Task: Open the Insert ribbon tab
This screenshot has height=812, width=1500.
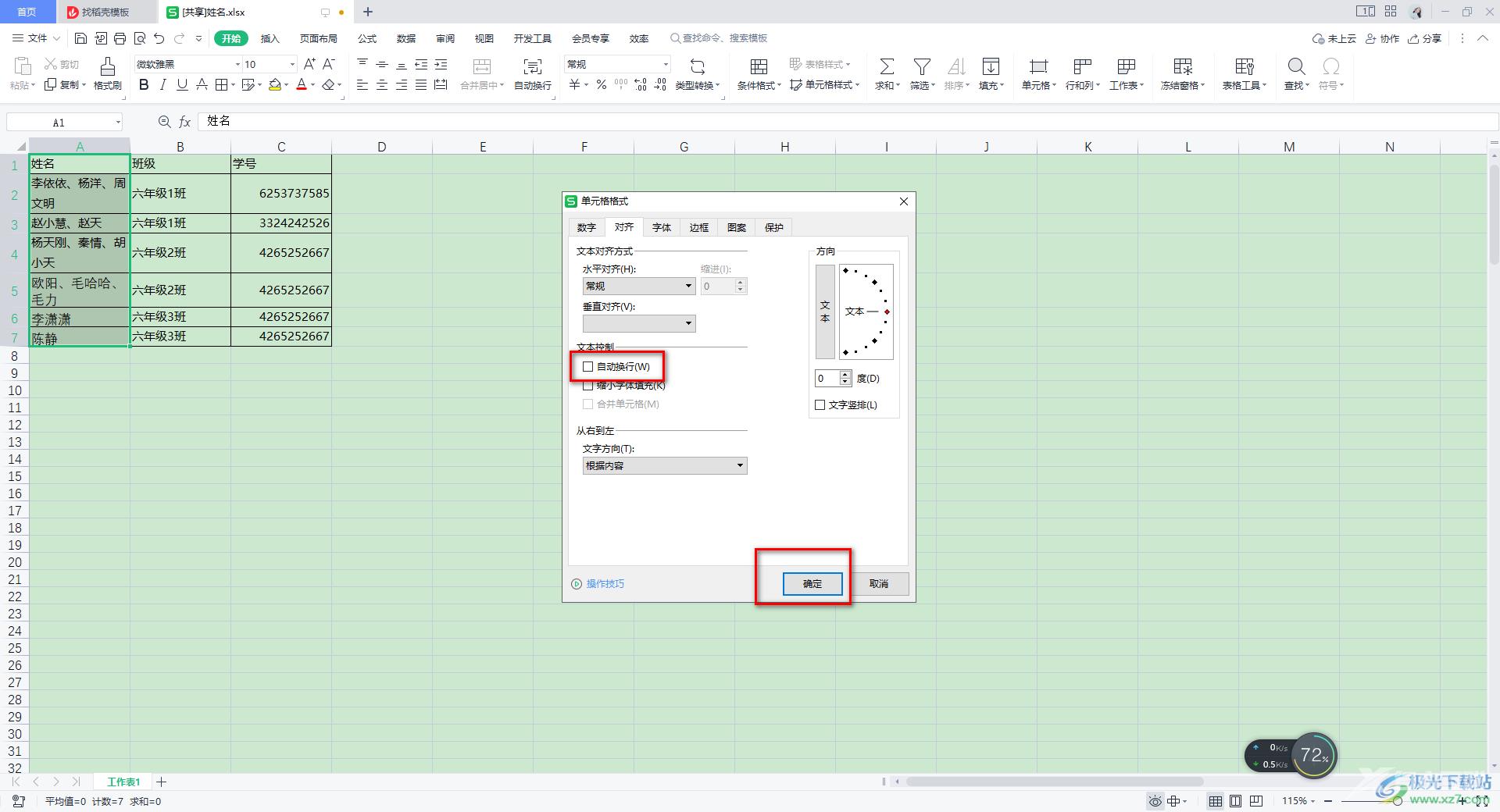Action: pos(270,38)
